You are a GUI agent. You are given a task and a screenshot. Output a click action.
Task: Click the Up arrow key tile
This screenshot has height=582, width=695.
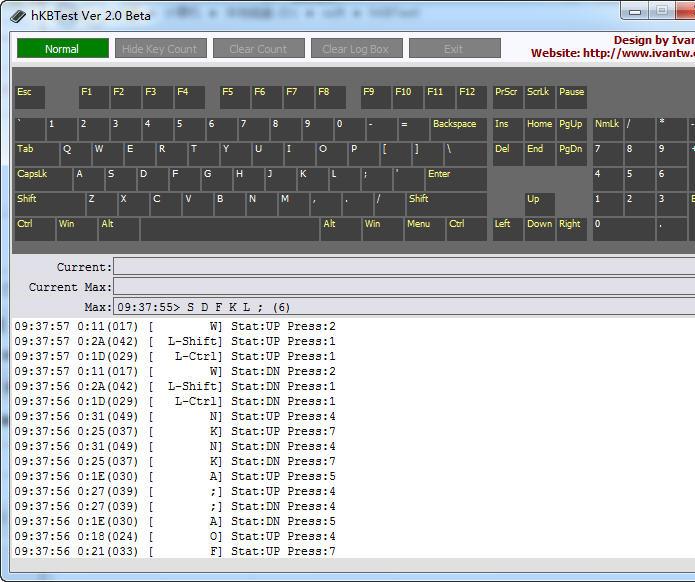(x=539, y=204)
